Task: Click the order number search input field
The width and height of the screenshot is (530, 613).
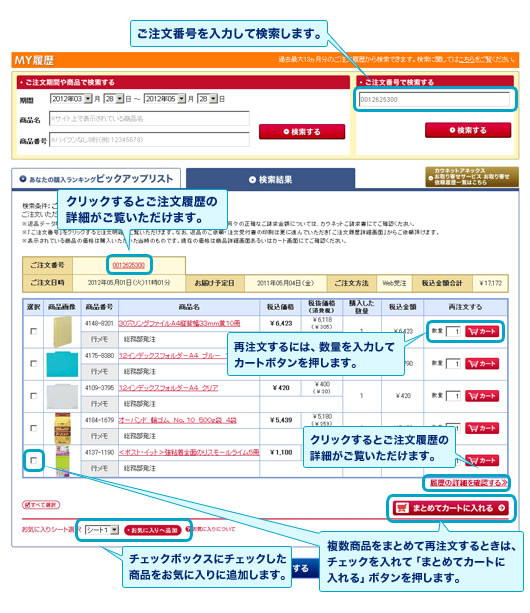Action: [434, 100]
